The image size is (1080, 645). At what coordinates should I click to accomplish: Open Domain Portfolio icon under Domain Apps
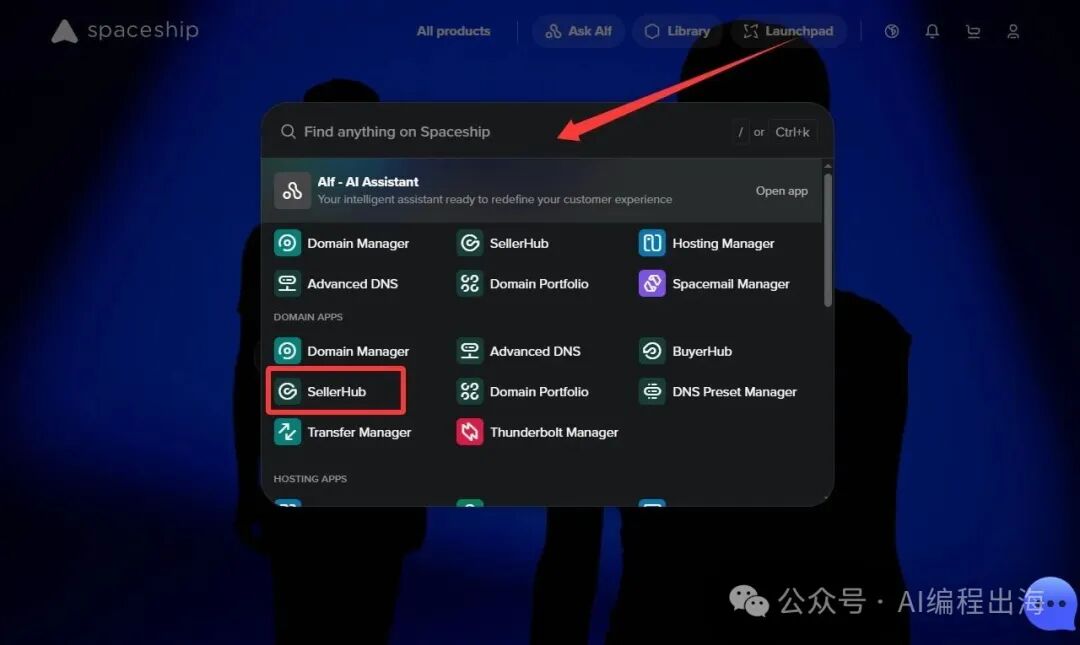pyautogui.click(x=470, y=391)
